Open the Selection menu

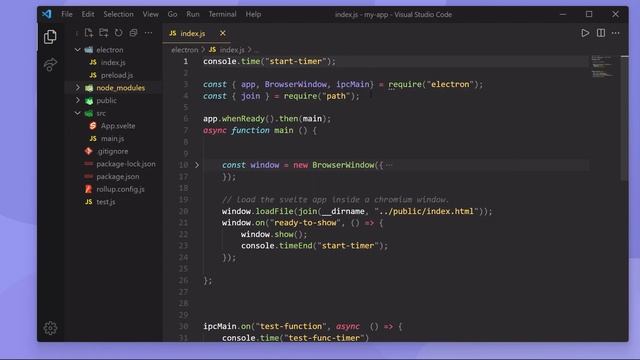click(118, 14)
